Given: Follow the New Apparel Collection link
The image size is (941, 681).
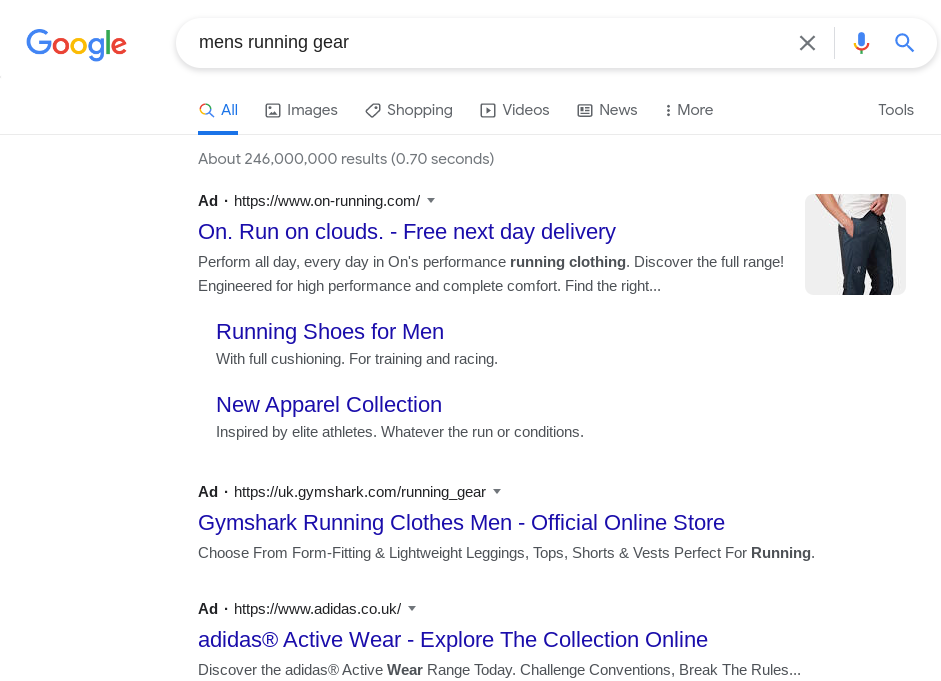Looking at the screenshot, I should (x=329, y=404).
